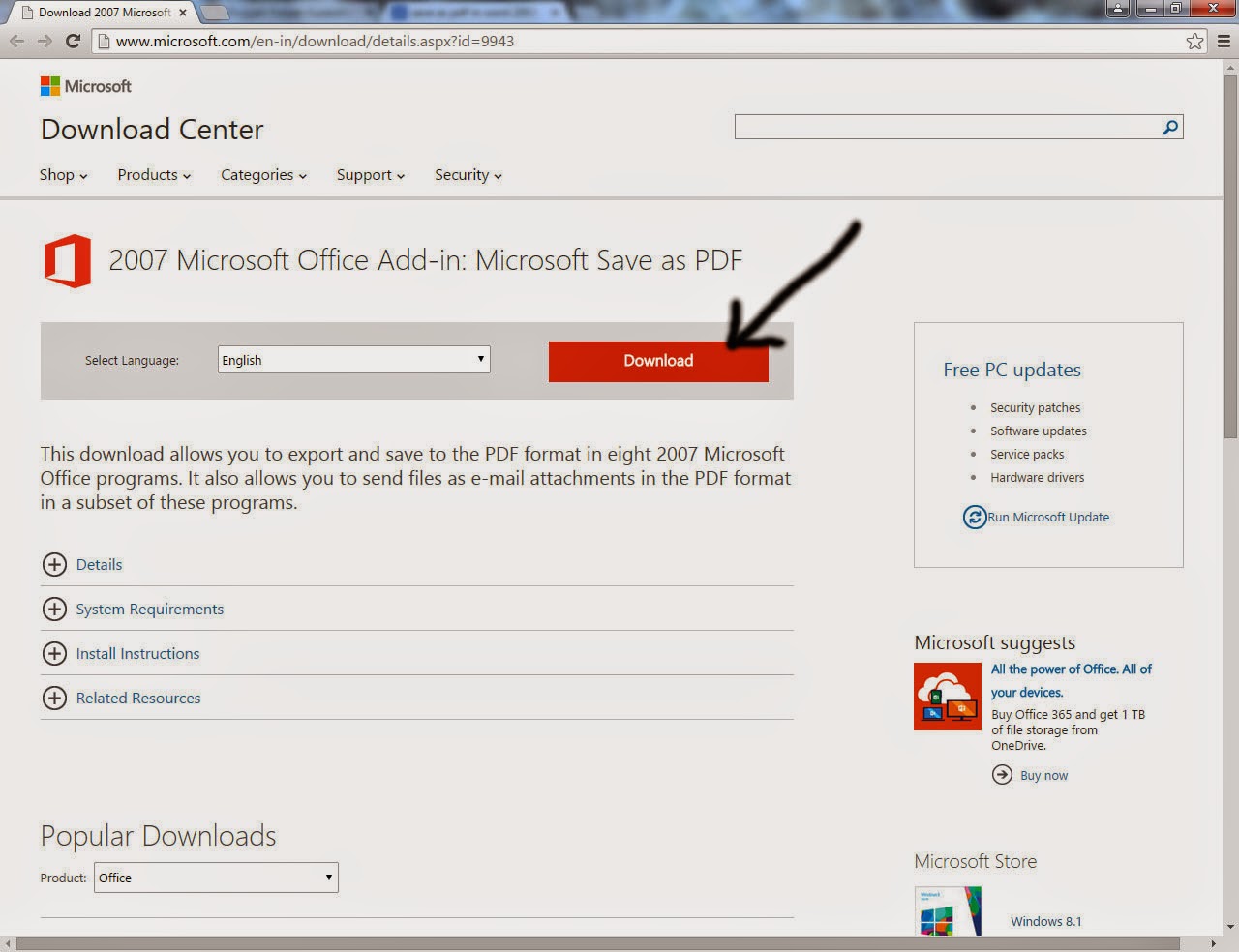This screenshot has width=1239, height=952.
Task: Click the Security patches list item
Action: (1035, 408)
